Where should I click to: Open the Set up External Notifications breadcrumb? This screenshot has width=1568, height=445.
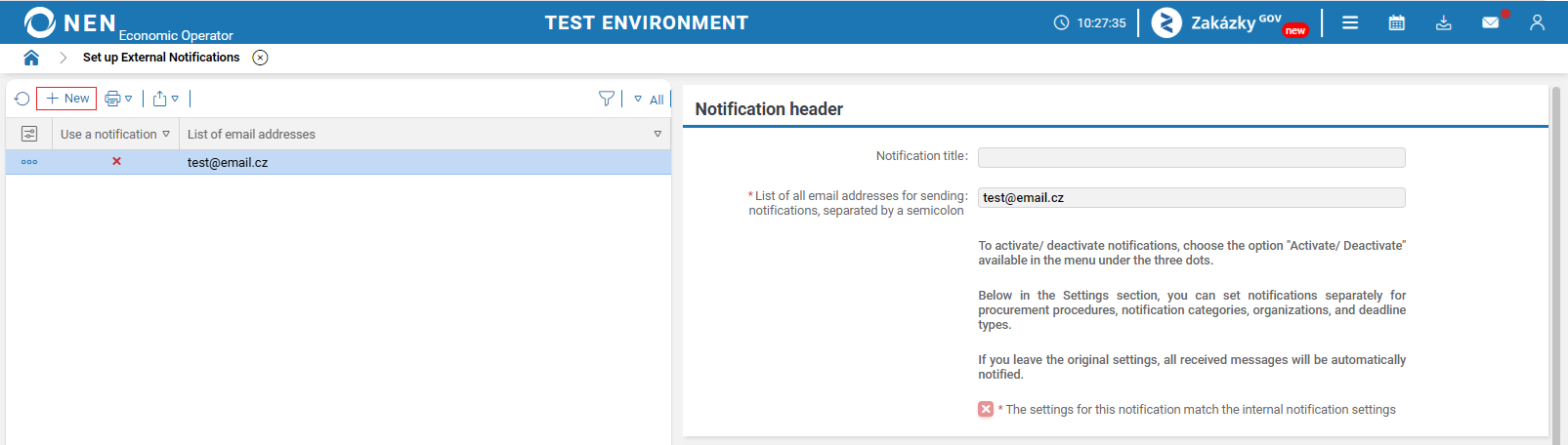pyautogui.click(x=161, y=58)
